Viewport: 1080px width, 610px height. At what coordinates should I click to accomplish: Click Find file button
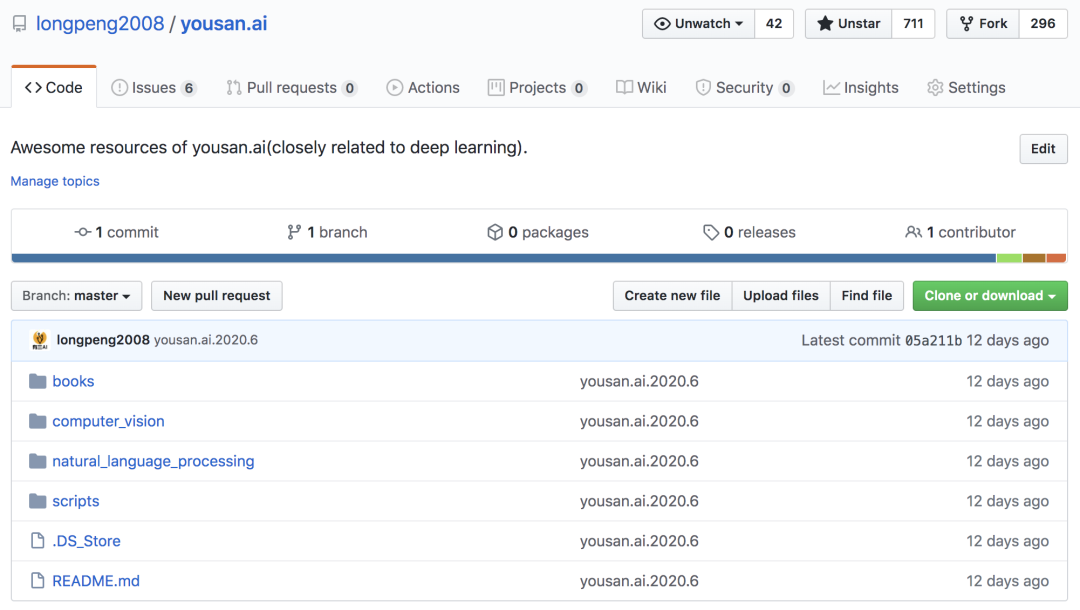(867, 295)
